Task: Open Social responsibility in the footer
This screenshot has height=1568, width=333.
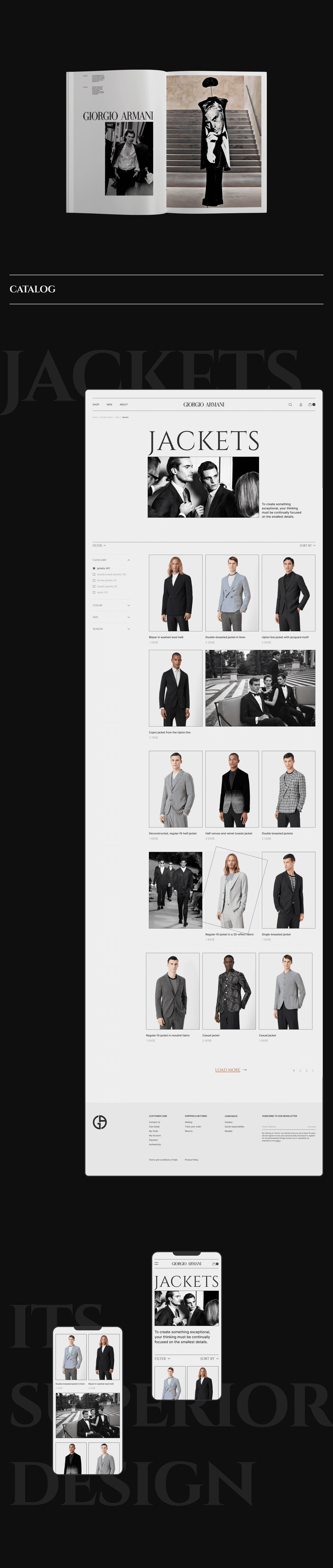Action: point(235,1127)
